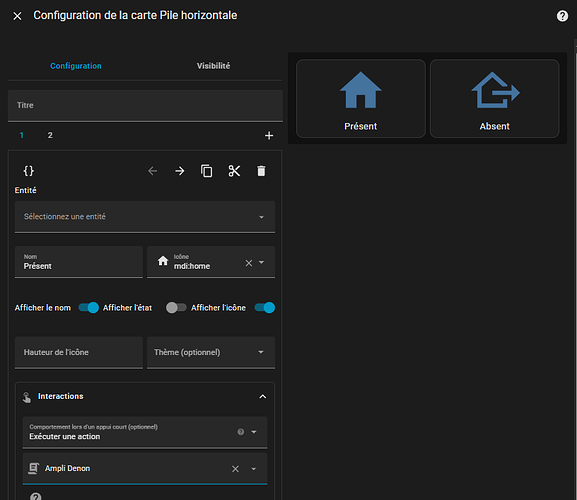
Task: Add a new card with plus icon
Action: tap(269, 136)
